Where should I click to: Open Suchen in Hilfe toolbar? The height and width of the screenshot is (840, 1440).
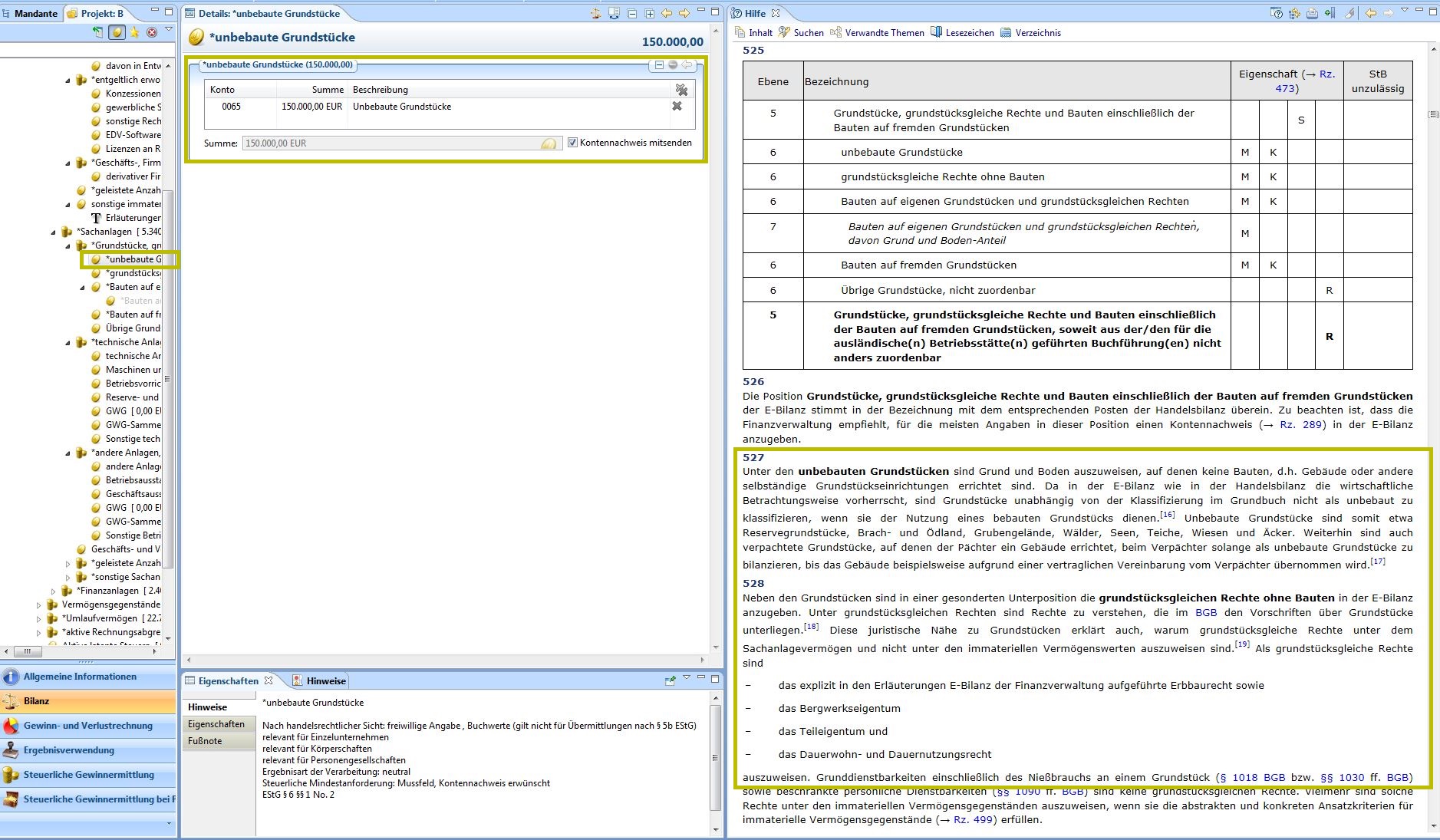801,33
